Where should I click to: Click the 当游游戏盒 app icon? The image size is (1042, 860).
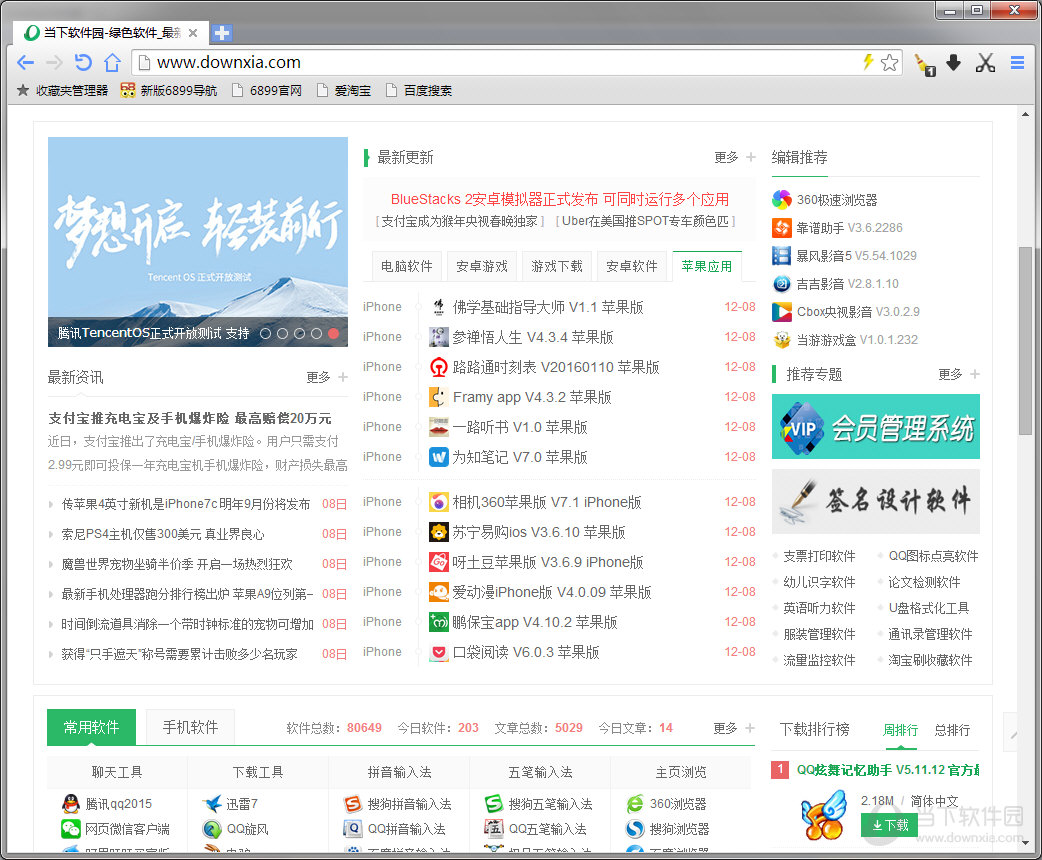point(782,340)
